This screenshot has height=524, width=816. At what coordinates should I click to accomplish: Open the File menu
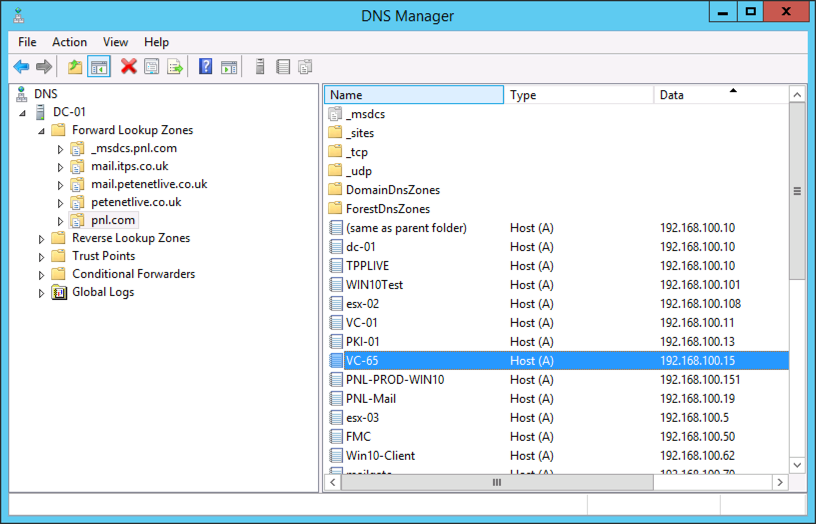click(x=27, y=42)
